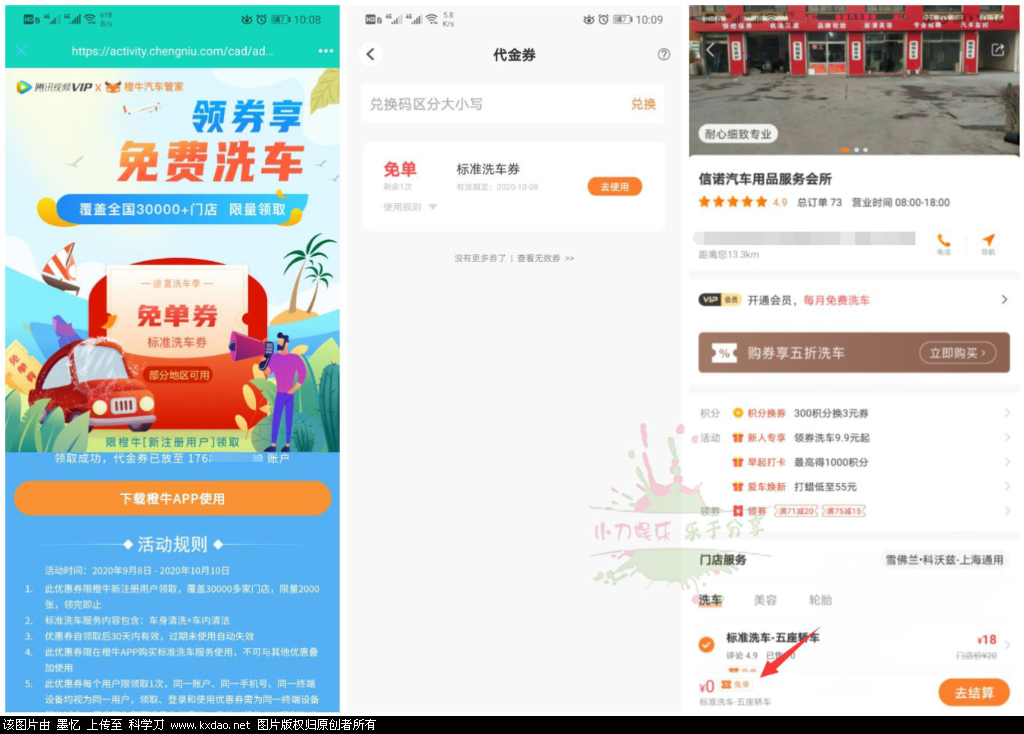Image resolution: width=1024 pixels, height=734 pixels.
Task: Tap the 领券 coupon icon
Action: [x=738, y=511]
